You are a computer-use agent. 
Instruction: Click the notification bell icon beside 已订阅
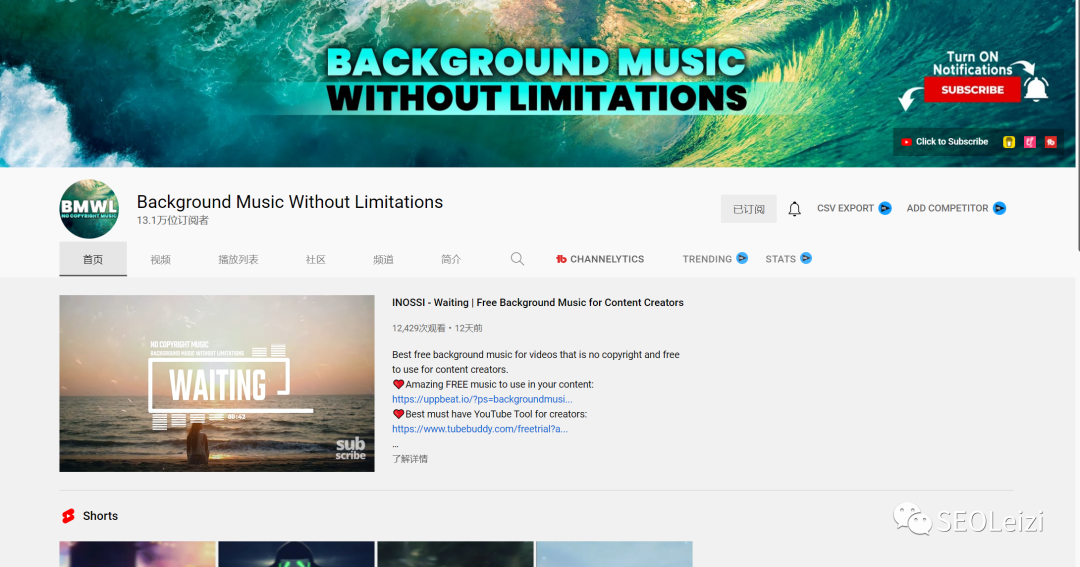point(794,209)
